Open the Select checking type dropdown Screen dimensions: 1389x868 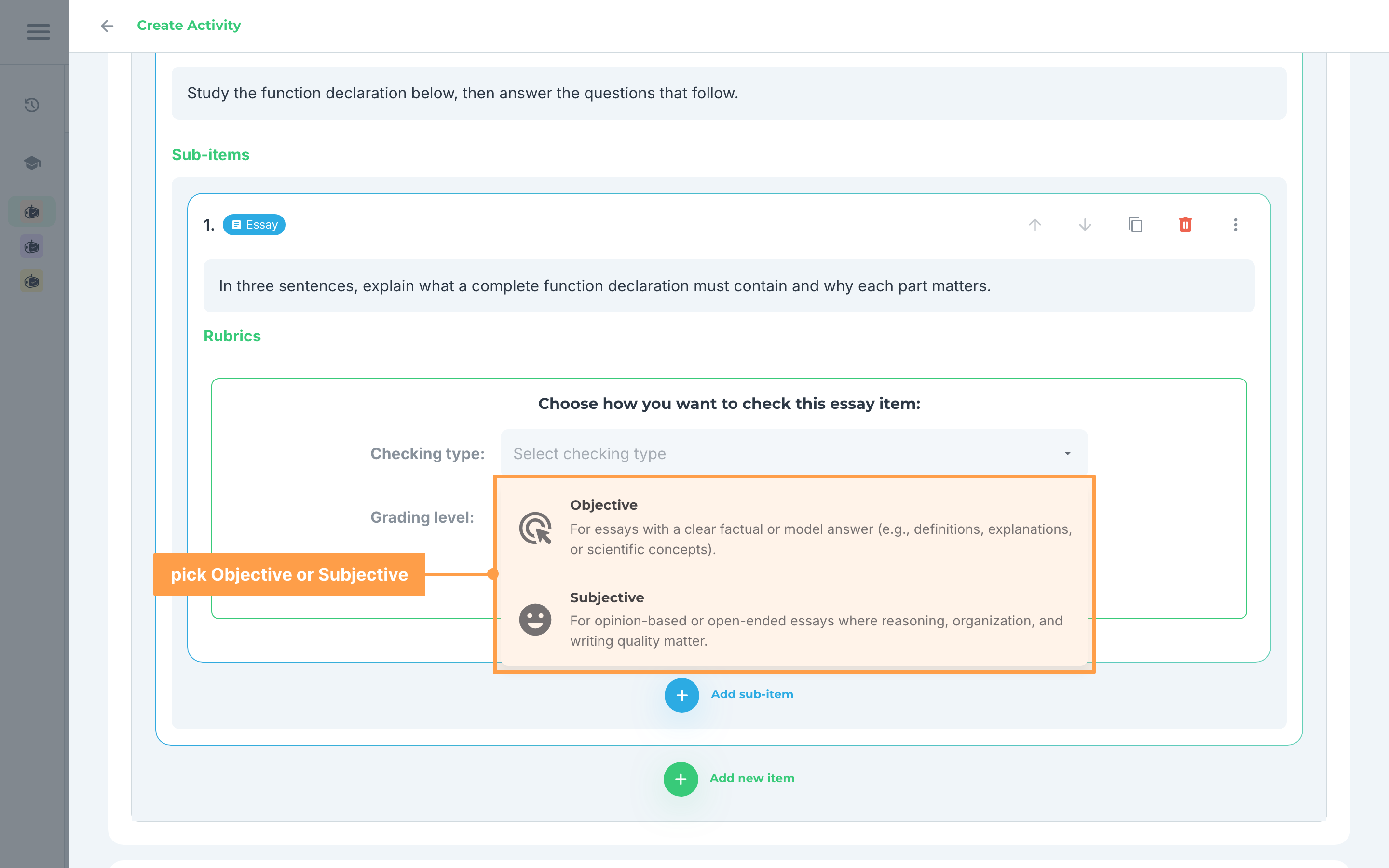(x=794, y=453)
